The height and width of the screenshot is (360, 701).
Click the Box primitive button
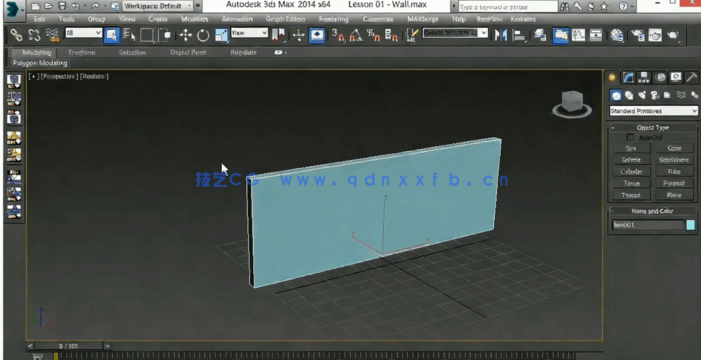pos(631,148)
